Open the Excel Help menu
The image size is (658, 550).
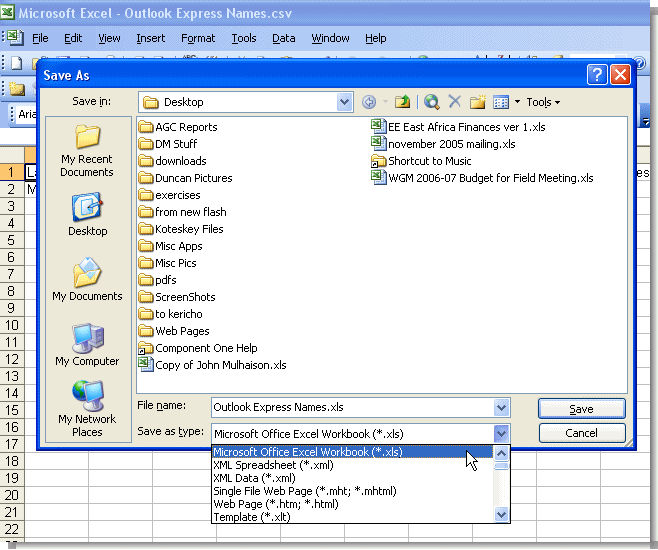[376, 38]
